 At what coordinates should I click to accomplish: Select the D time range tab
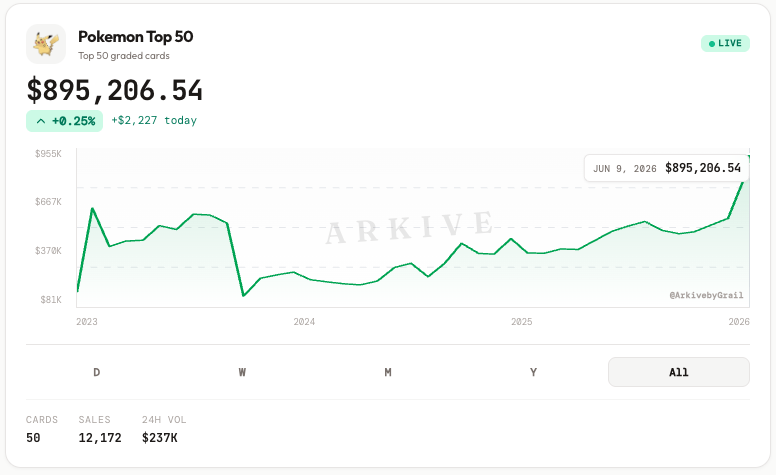[97, 372]
